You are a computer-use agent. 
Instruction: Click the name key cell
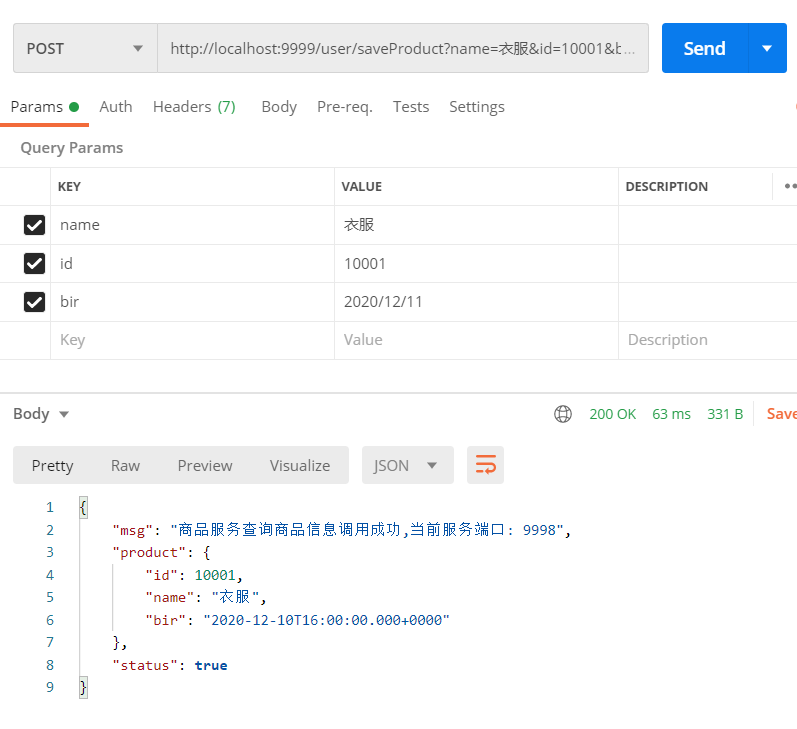coord(192,225)
